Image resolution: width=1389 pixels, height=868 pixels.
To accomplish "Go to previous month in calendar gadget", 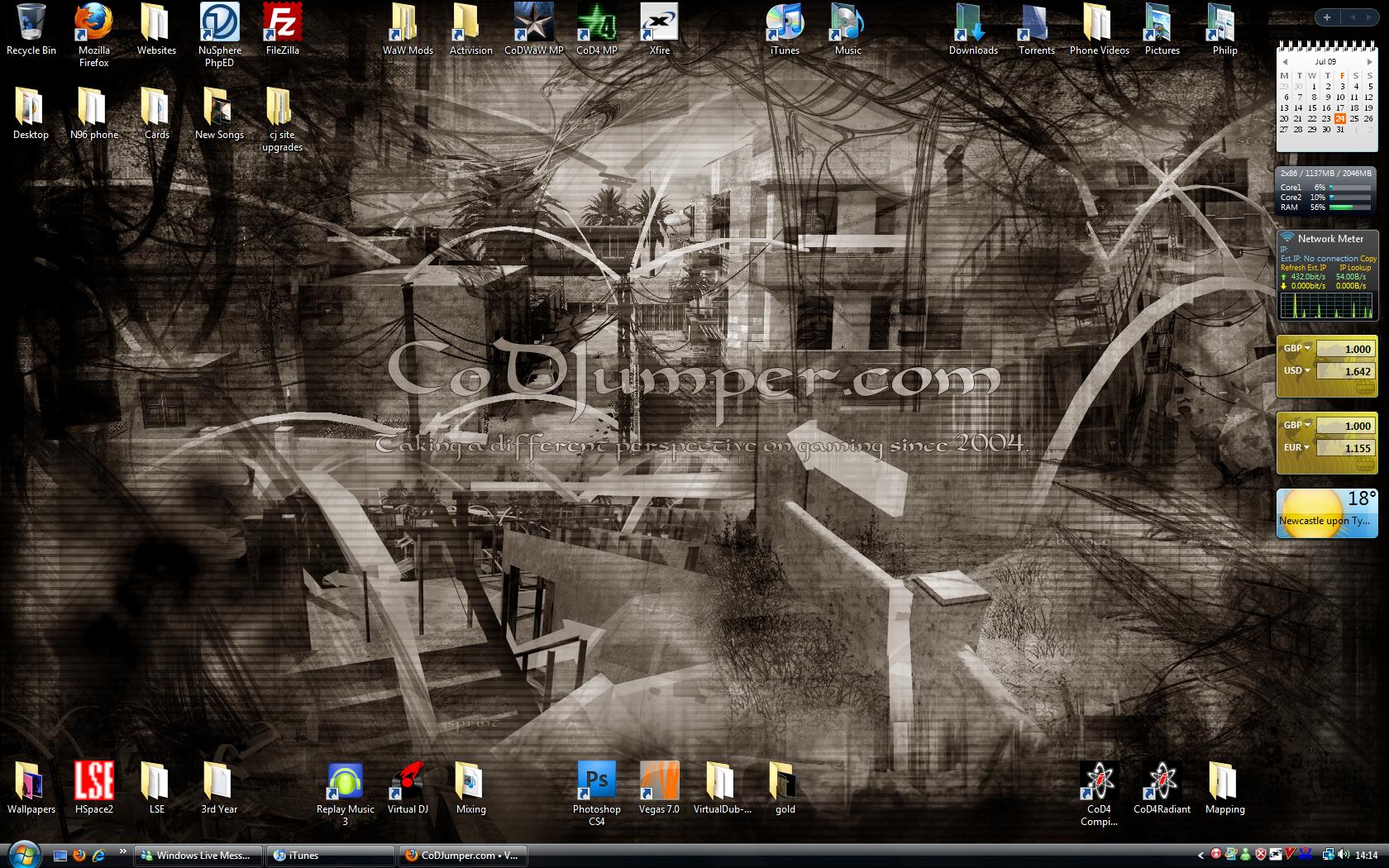I will pos(1285,62).
